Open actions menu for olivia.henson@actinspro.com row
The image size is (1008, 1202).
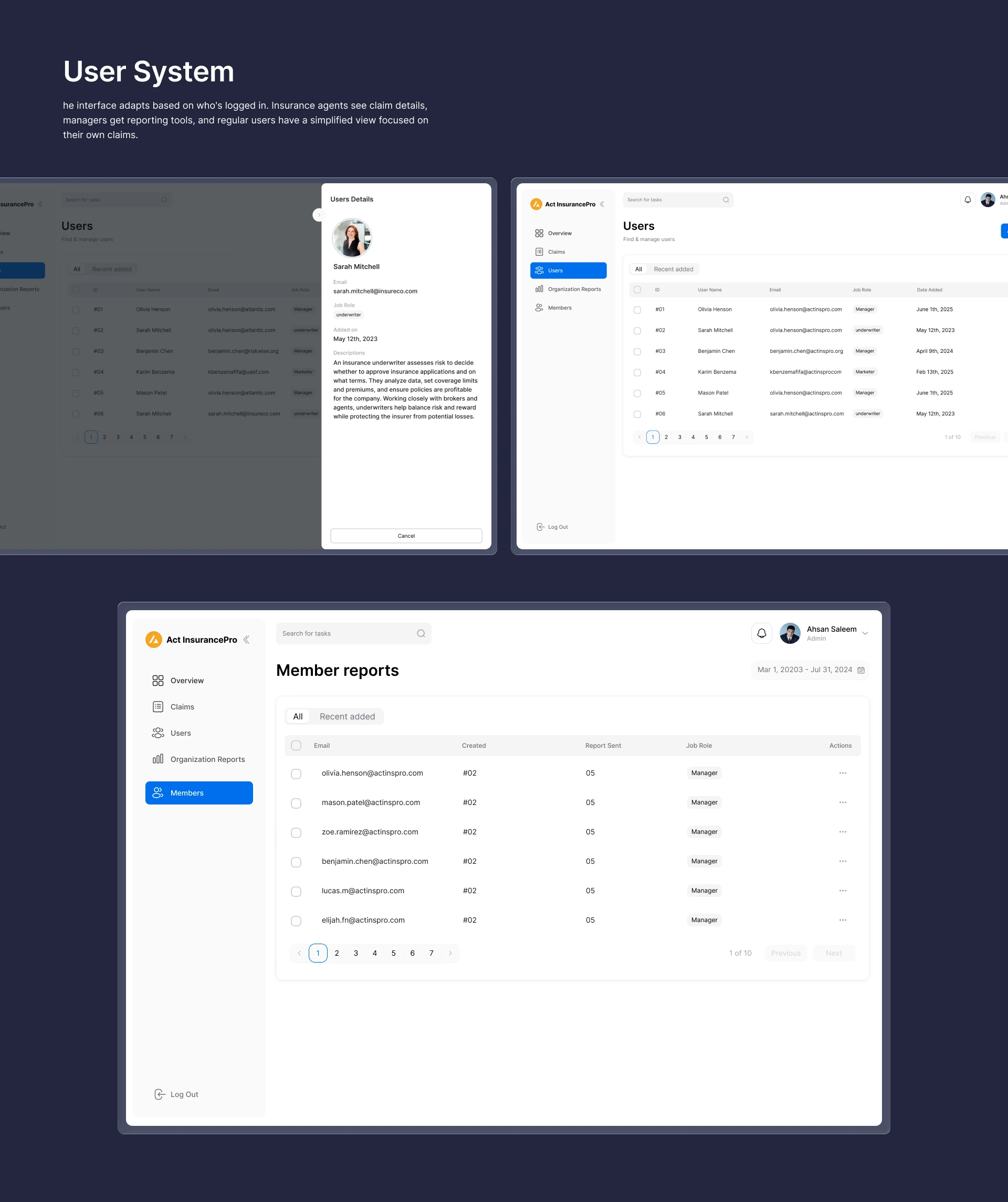click(843, 773)
